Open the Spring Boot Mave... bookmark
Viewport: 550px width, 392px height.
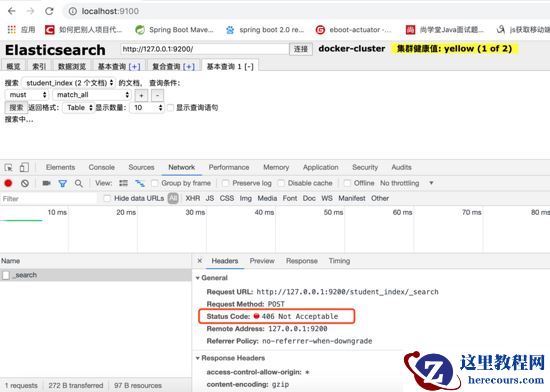pos(174,30)
